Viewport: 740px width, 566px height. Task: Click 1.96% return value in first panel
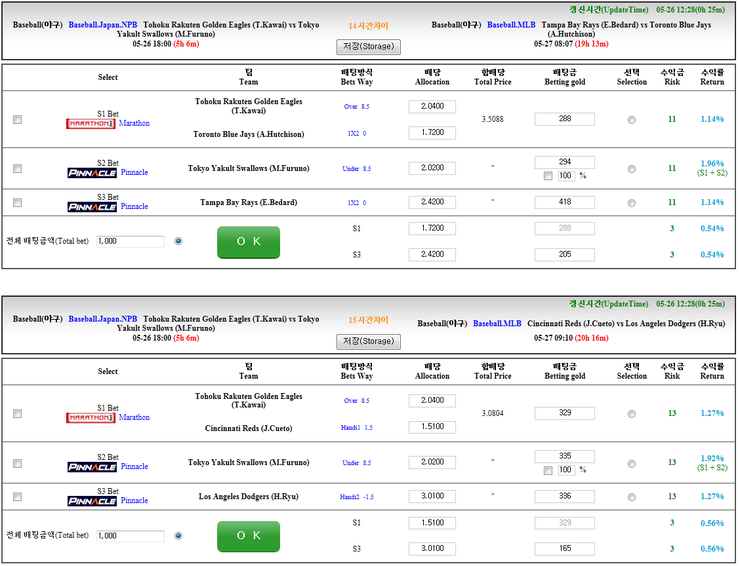[712, 164]
